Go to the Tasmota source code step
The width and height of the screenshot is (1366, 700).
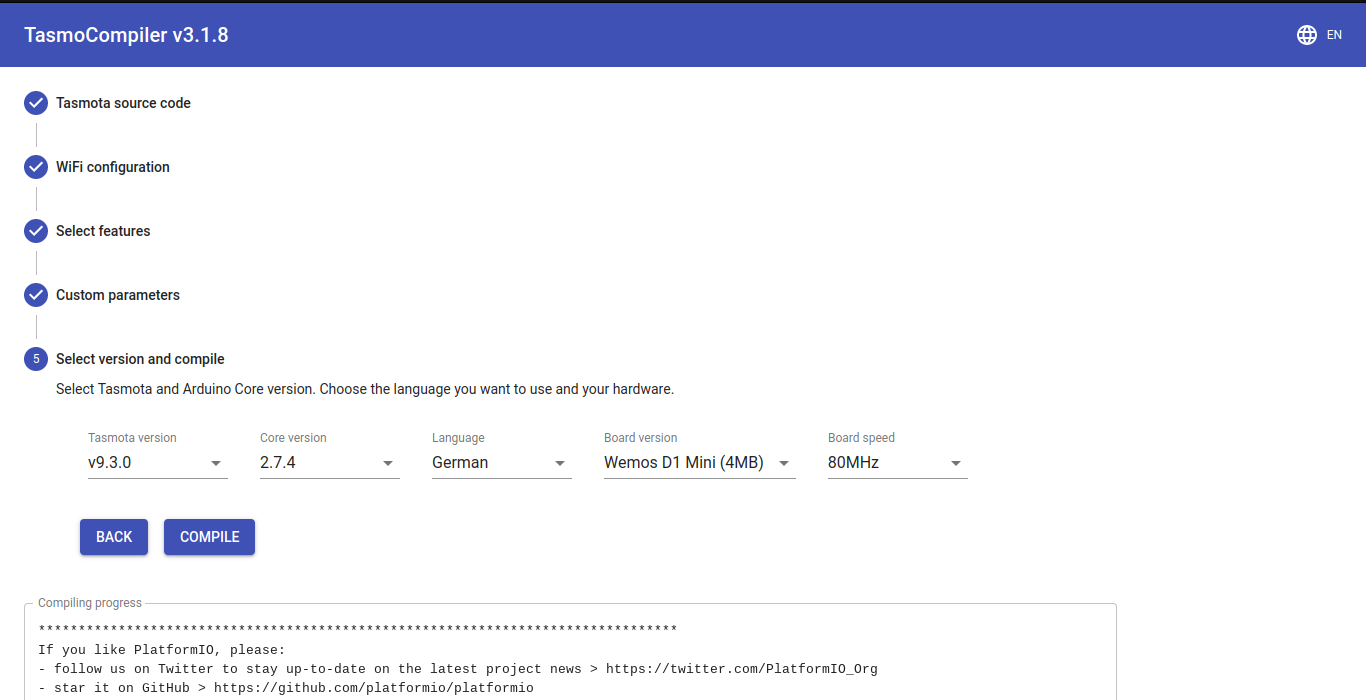pos(123,103)
